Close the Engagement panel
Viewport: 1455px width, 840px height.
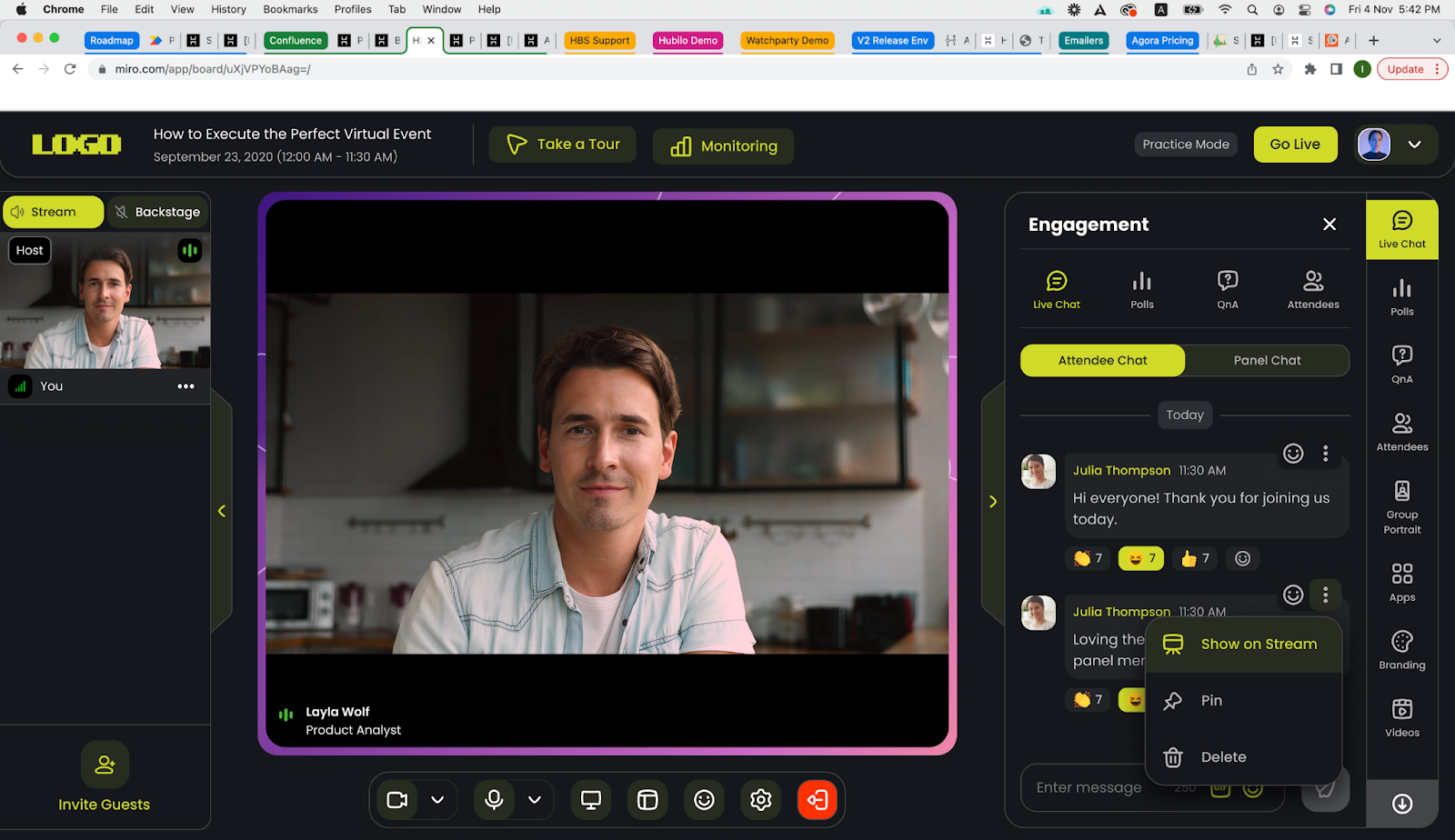coord(1329,225)
